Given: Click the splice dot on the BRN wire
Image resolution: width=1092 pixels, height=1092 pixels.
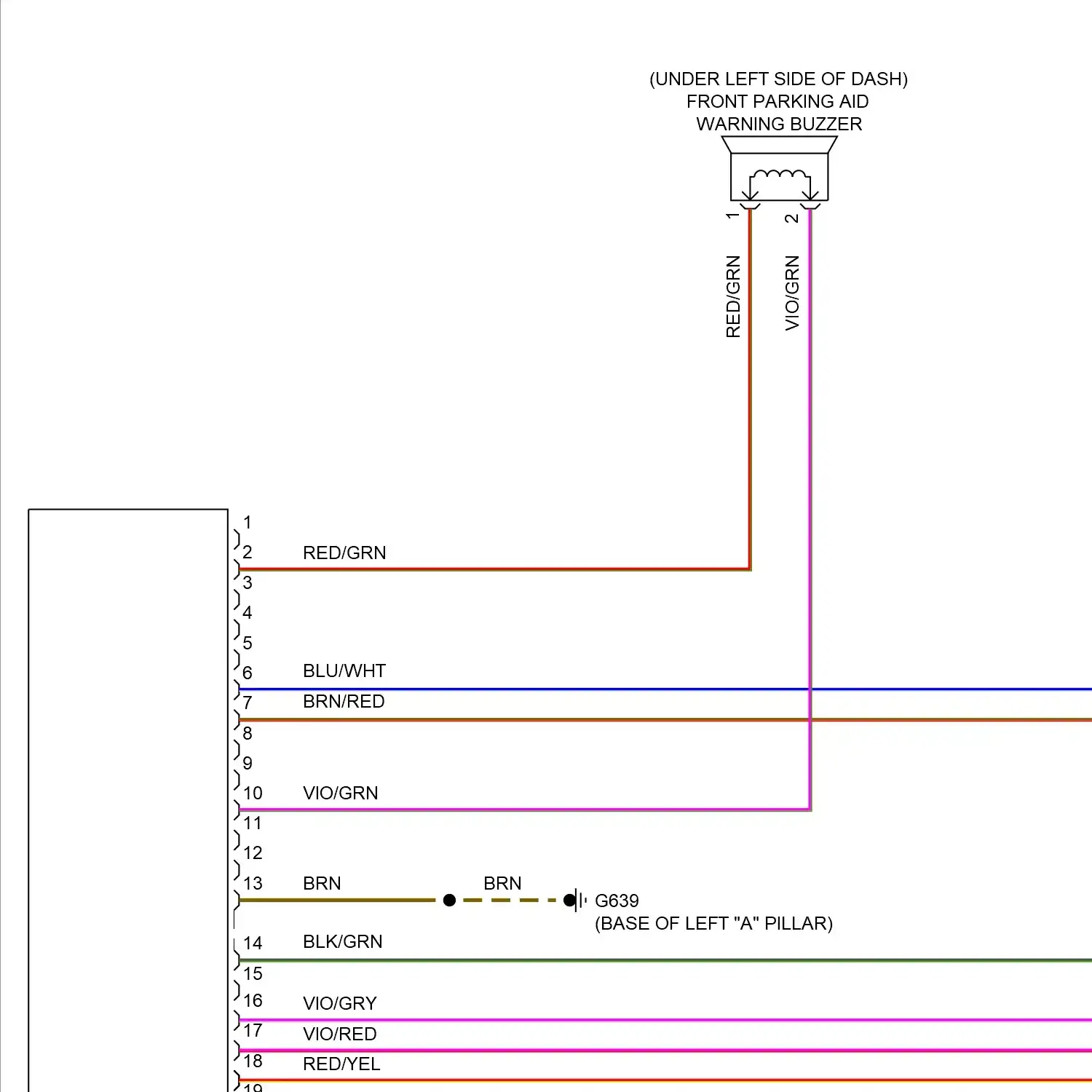Looking at the screenshot, I should point(449,901).
